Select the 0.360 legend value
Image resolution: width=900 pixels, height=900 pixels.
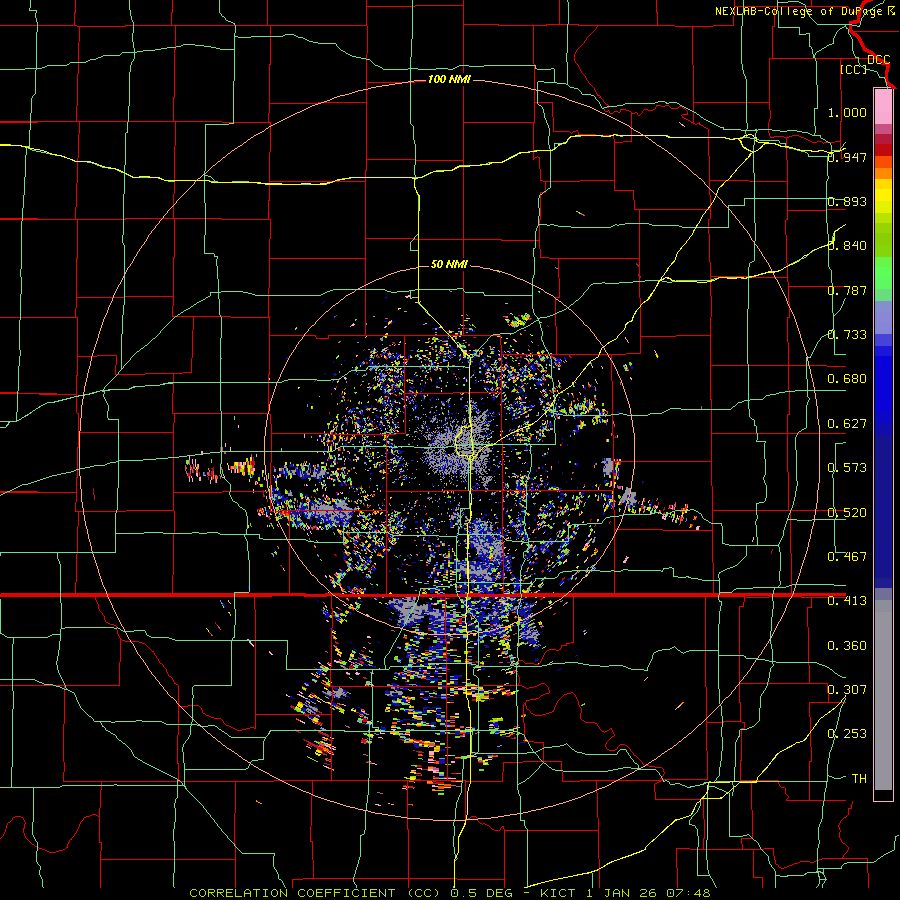pos(847,646)
